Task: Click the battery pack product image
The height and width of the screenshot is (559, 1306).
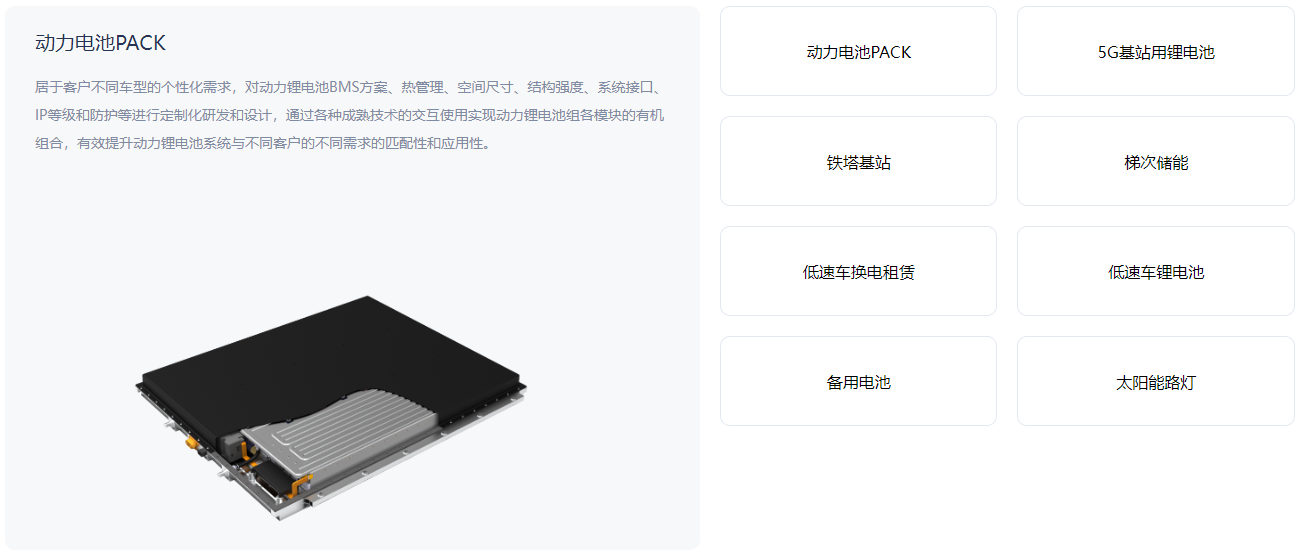Action: coord(332,408)
